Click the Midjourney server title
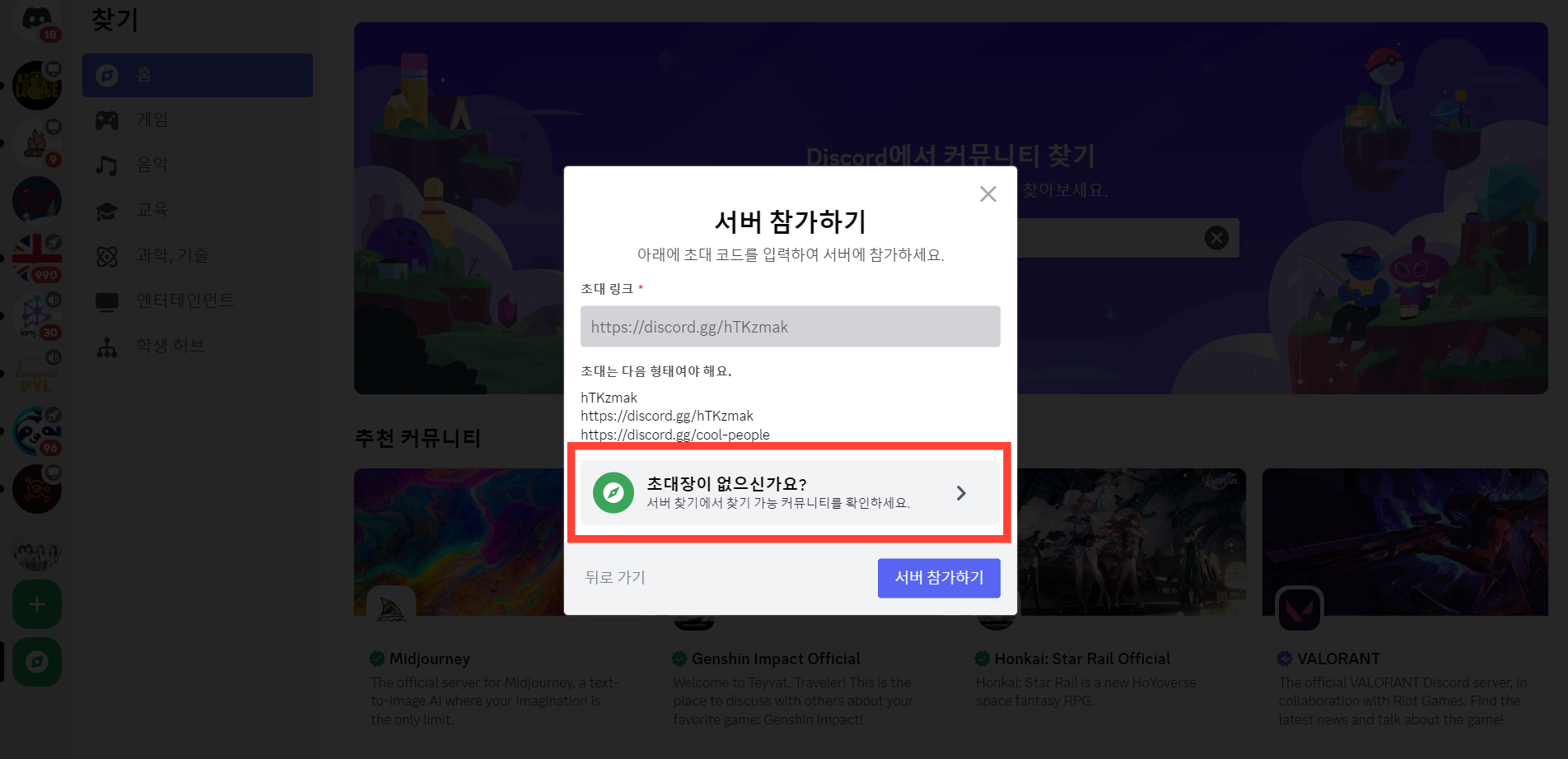The image size is (1568, 759). point(430,659)
